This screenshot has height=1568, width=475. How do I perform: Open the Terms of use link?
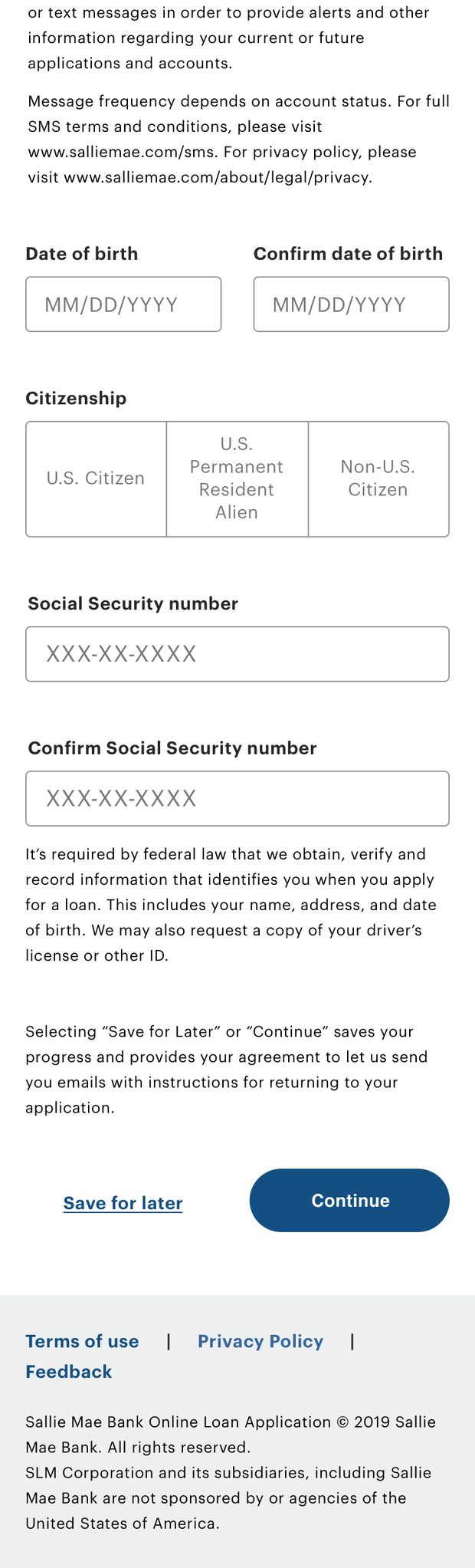point(82,1341)
